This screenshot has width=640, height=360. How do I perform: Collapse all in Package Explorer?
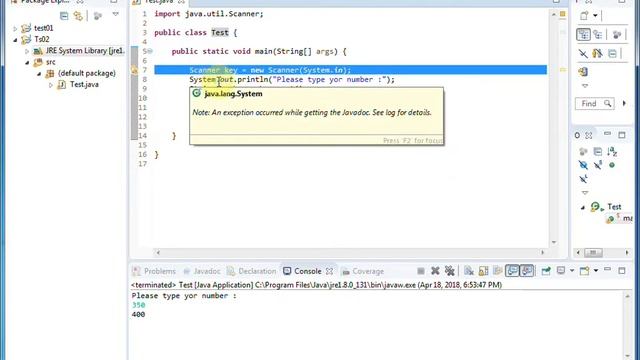pos(64,16)
